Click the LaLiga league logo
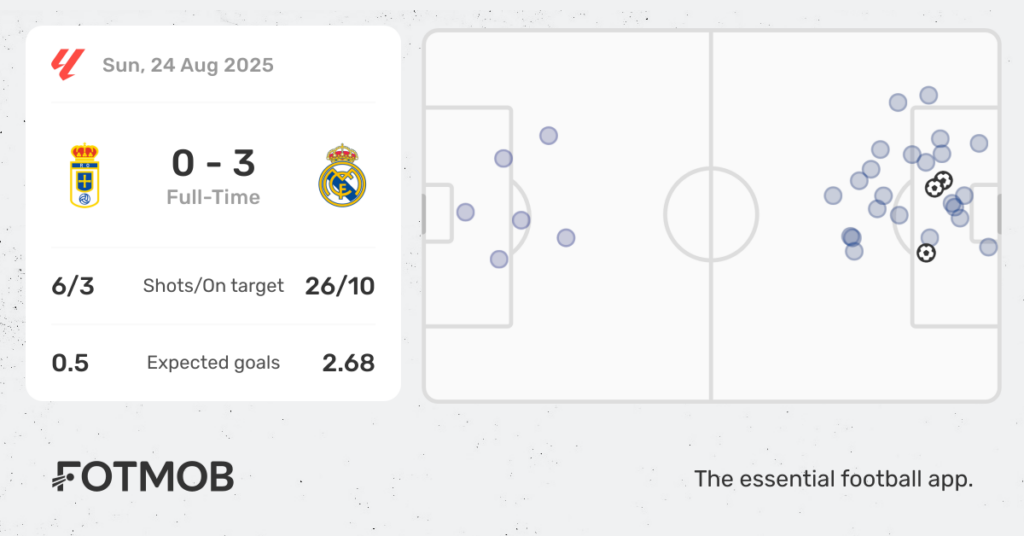The width and height of the screenshot is (1024, 536). pyautogui.click(x=68, y=65)
